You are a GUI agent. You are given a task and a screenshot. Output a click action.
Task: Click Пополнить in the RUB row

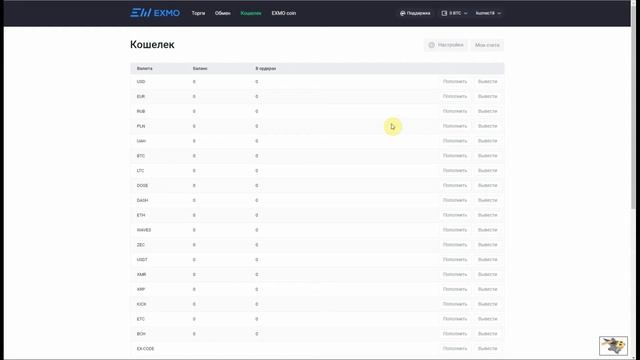455,111
